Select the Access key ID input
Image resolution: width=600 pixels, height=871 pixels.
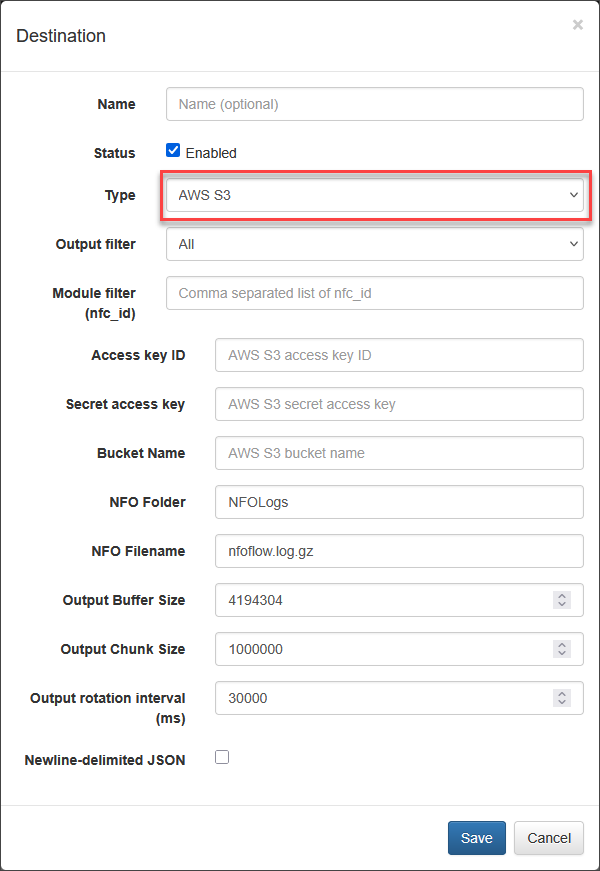(x=399, y=355)
